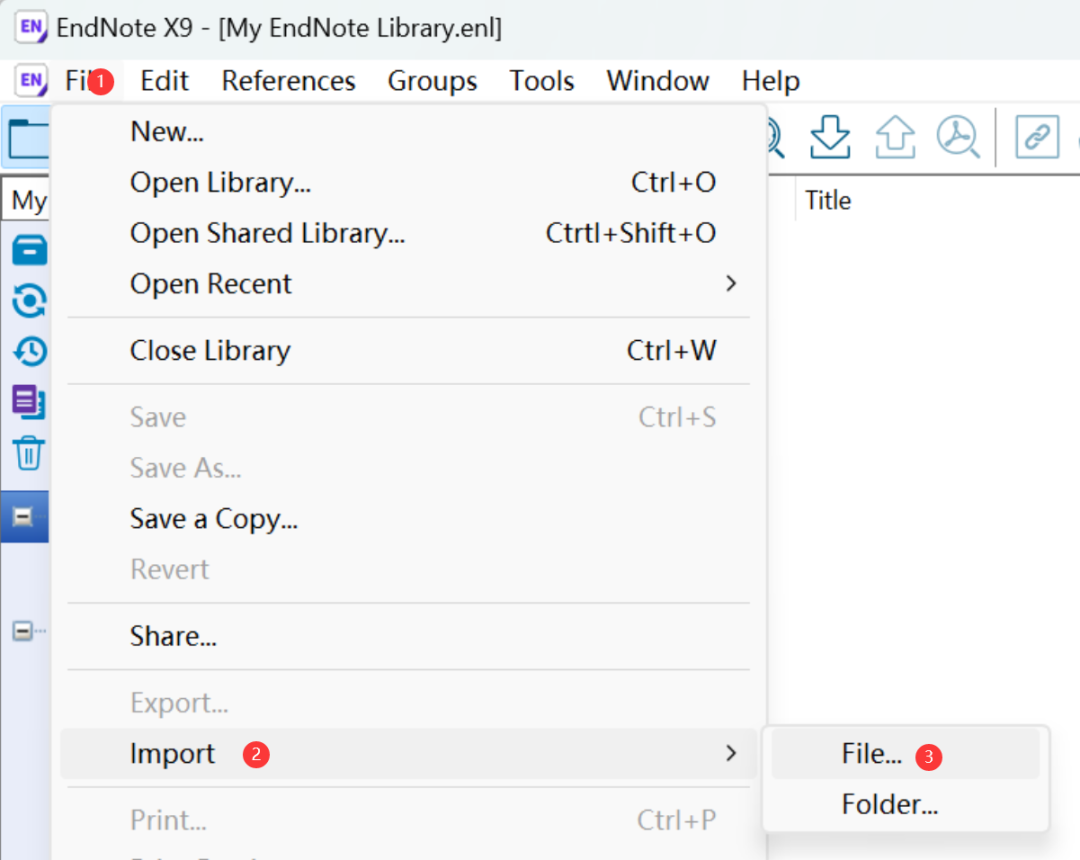Open the Tools menu

point(541,81)
